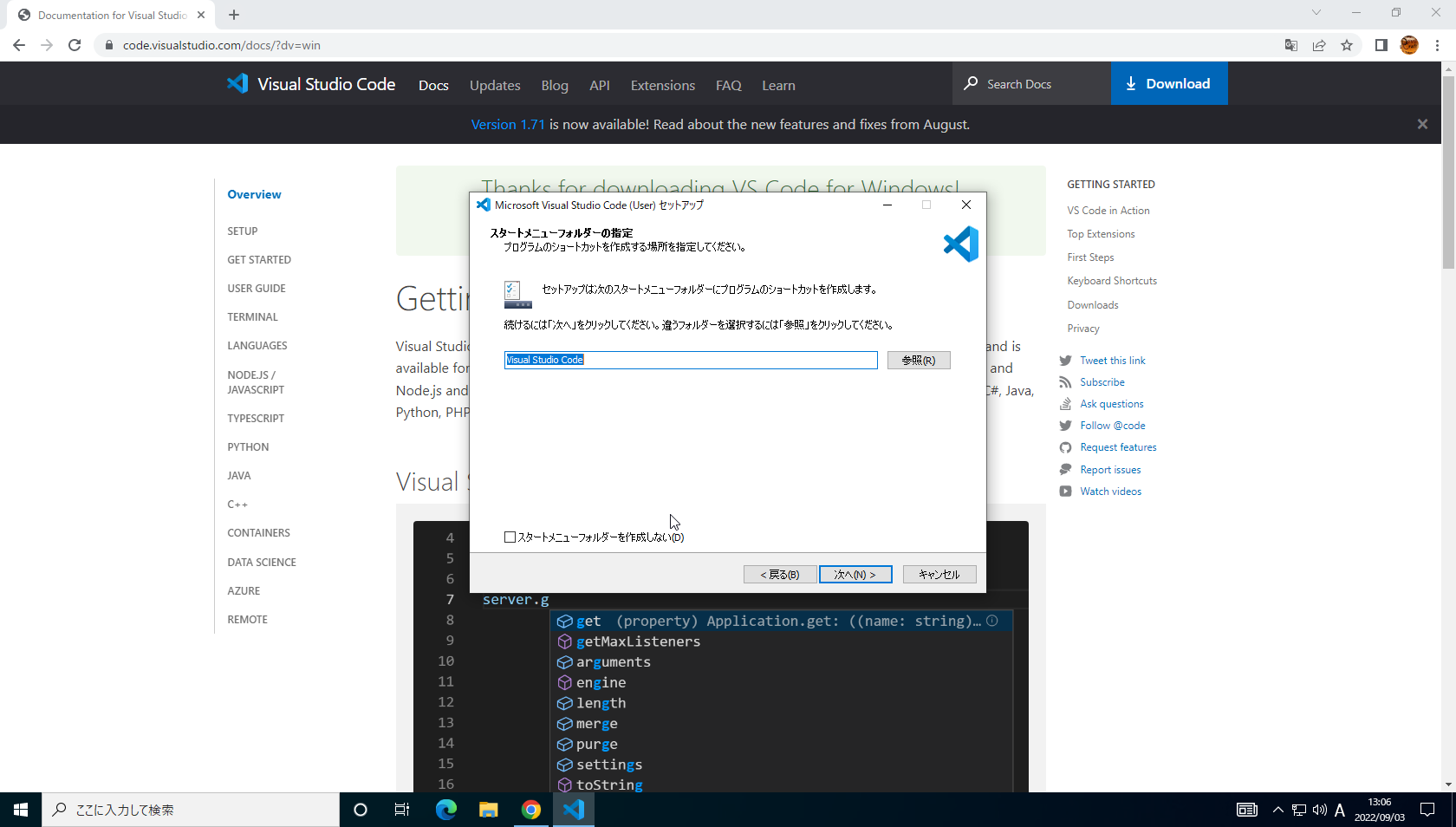Expand the CONTAINERS sidebar section
This screenshot has height=827, width=1456.
click(x=259, y=533)
